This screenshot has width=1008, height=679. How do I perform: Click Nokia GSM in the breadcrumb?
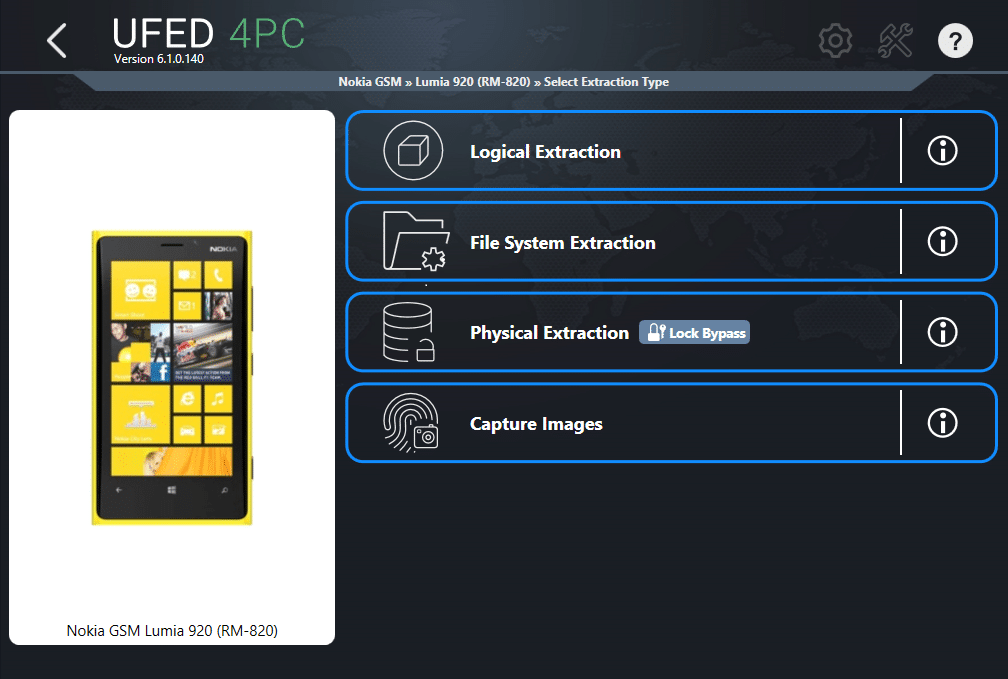point(370,82)
